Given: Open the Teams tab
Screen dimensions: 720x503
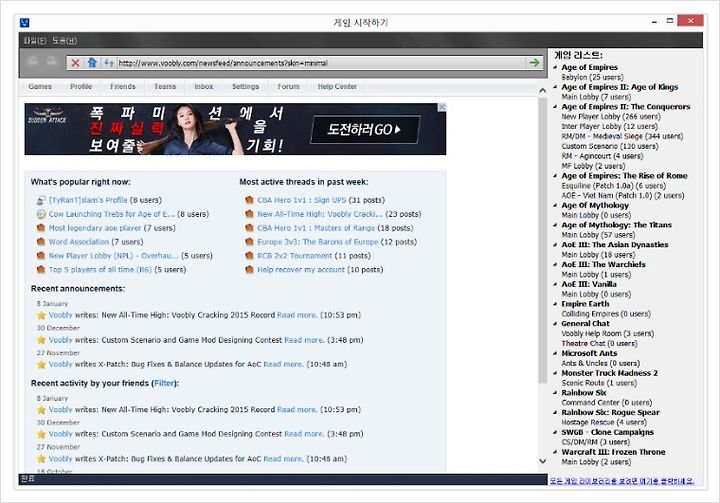Looking at the screenshot, I should (x=165, y=86).
